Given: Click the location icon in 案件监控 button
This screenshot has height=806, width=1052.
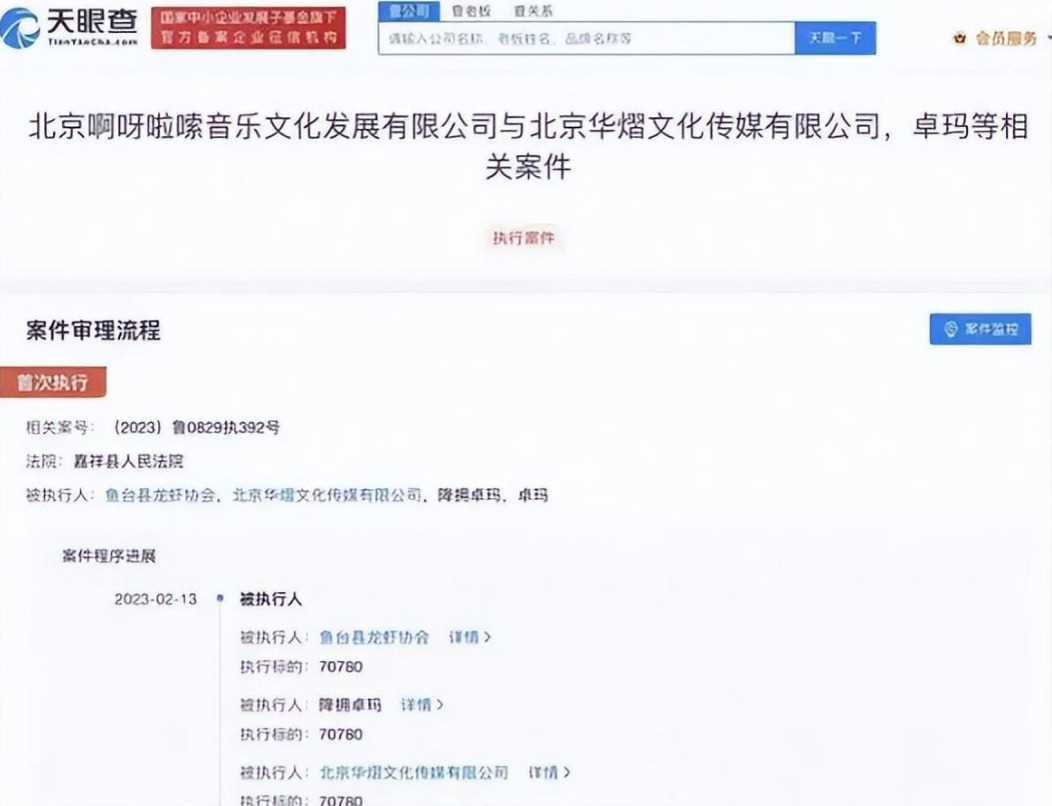Looking at the screenshot, I should coord(950,329).
